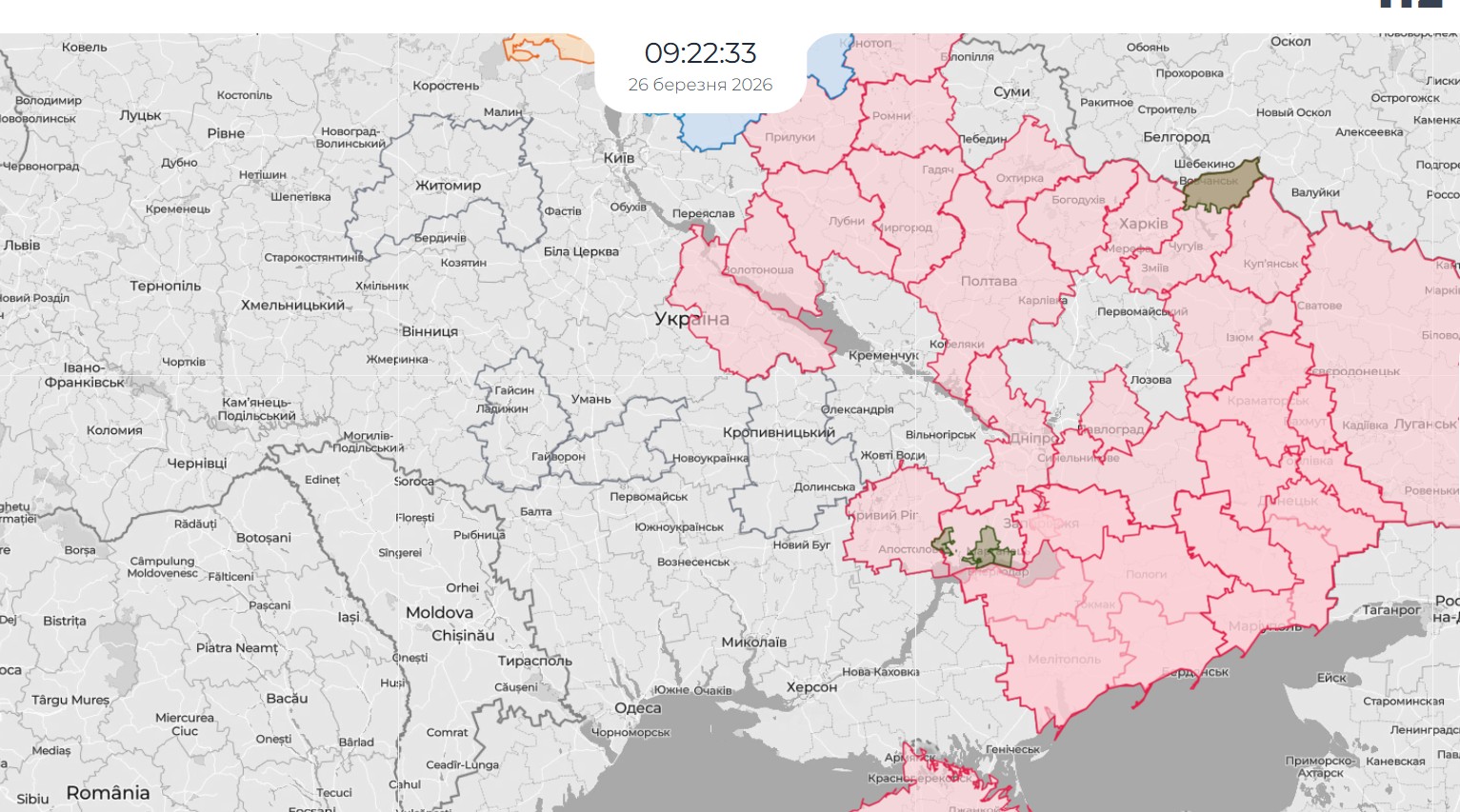The image size is (1460, 812).
Task: Click the Chișinău city label
Action: tap(463, 635)
